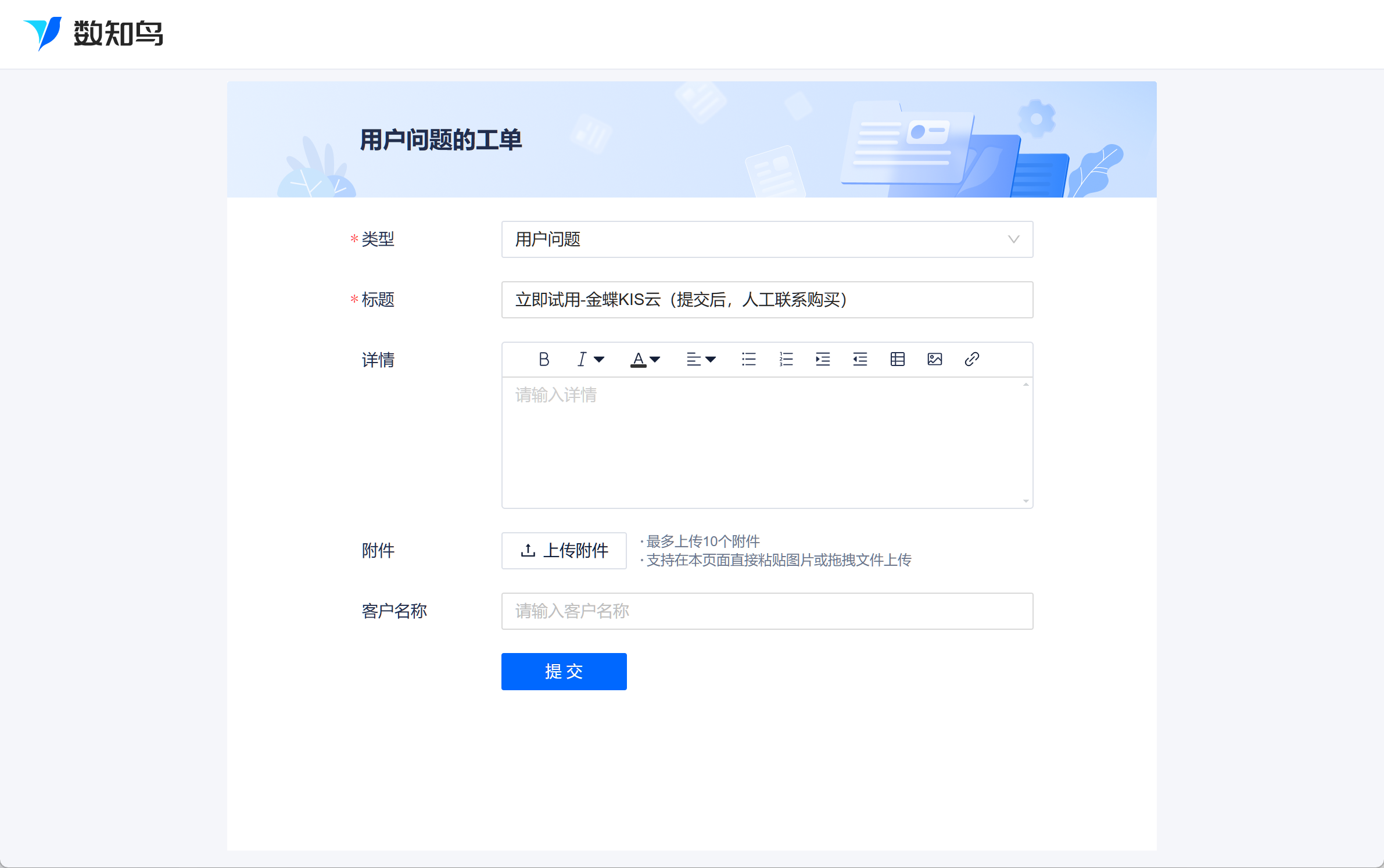Submit the form with 提交 button
The height and width of the screenshot is (868, 1384).
pos(564,671)
